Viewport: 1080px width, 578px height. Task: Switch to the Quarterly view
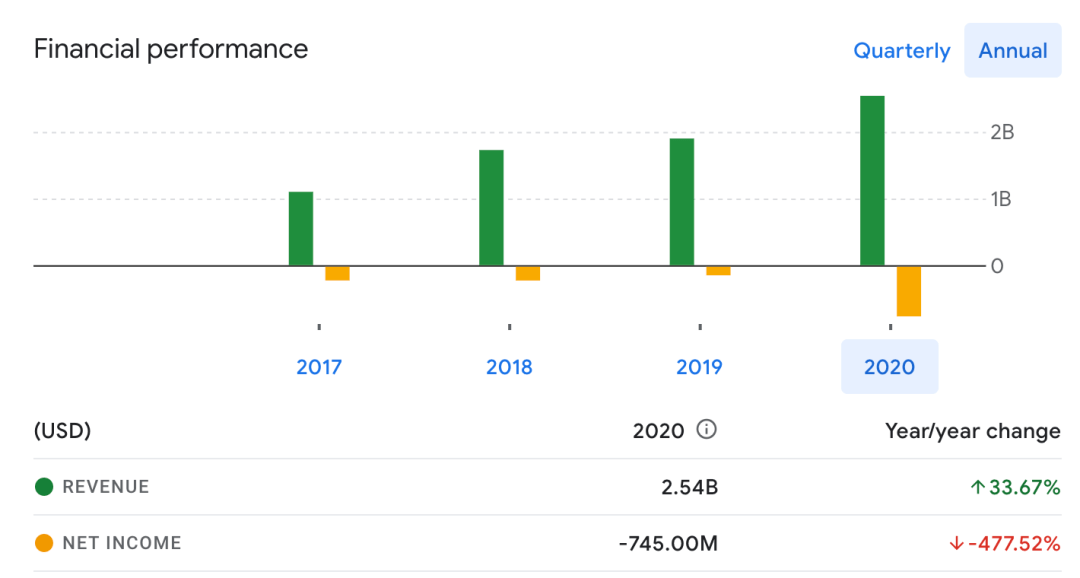pos(901,51)
